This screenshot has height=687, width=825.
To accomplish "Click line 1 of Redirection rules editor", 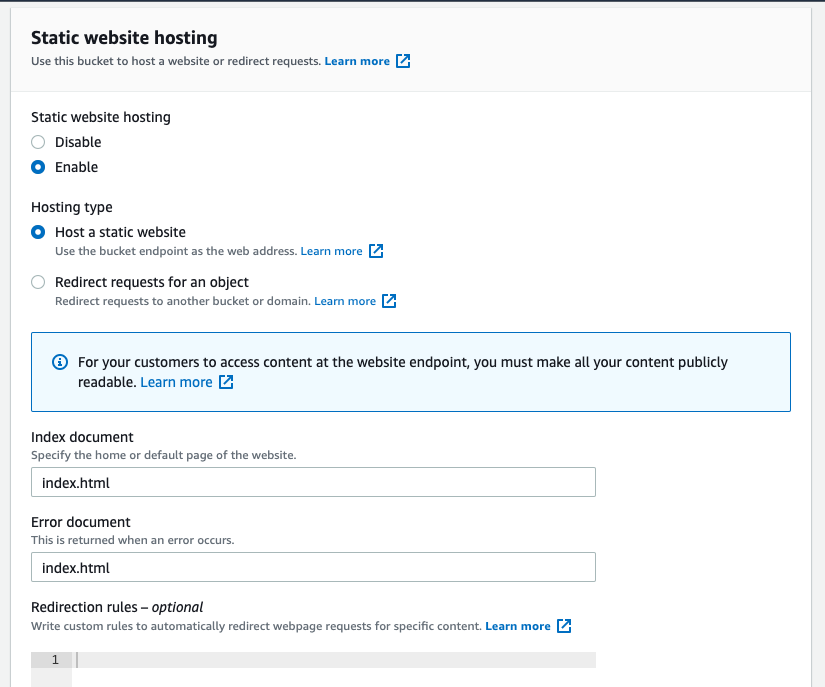I will tap(334, 660).
